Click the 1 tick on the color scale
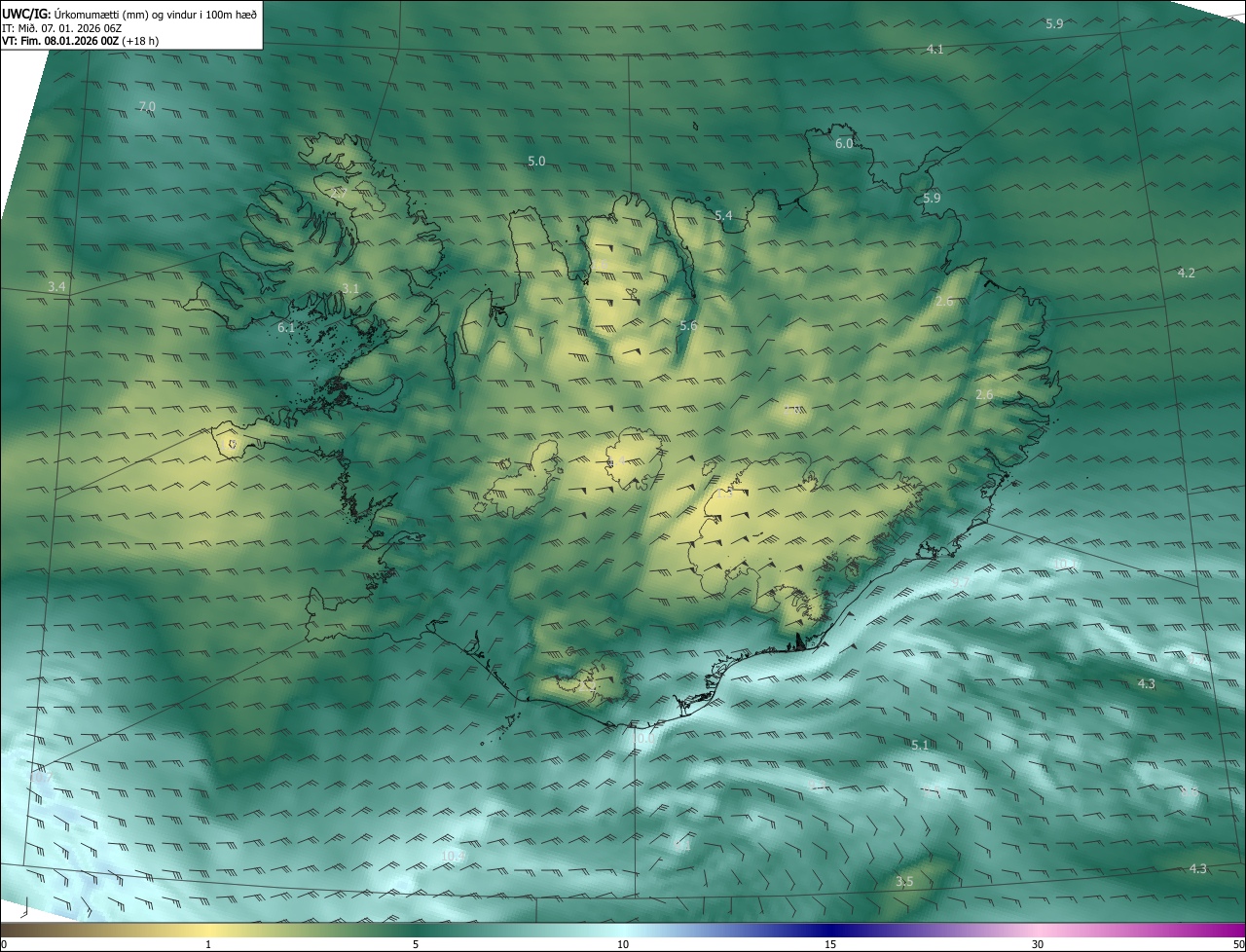1246x952 pixels. (x=208, y=944)
